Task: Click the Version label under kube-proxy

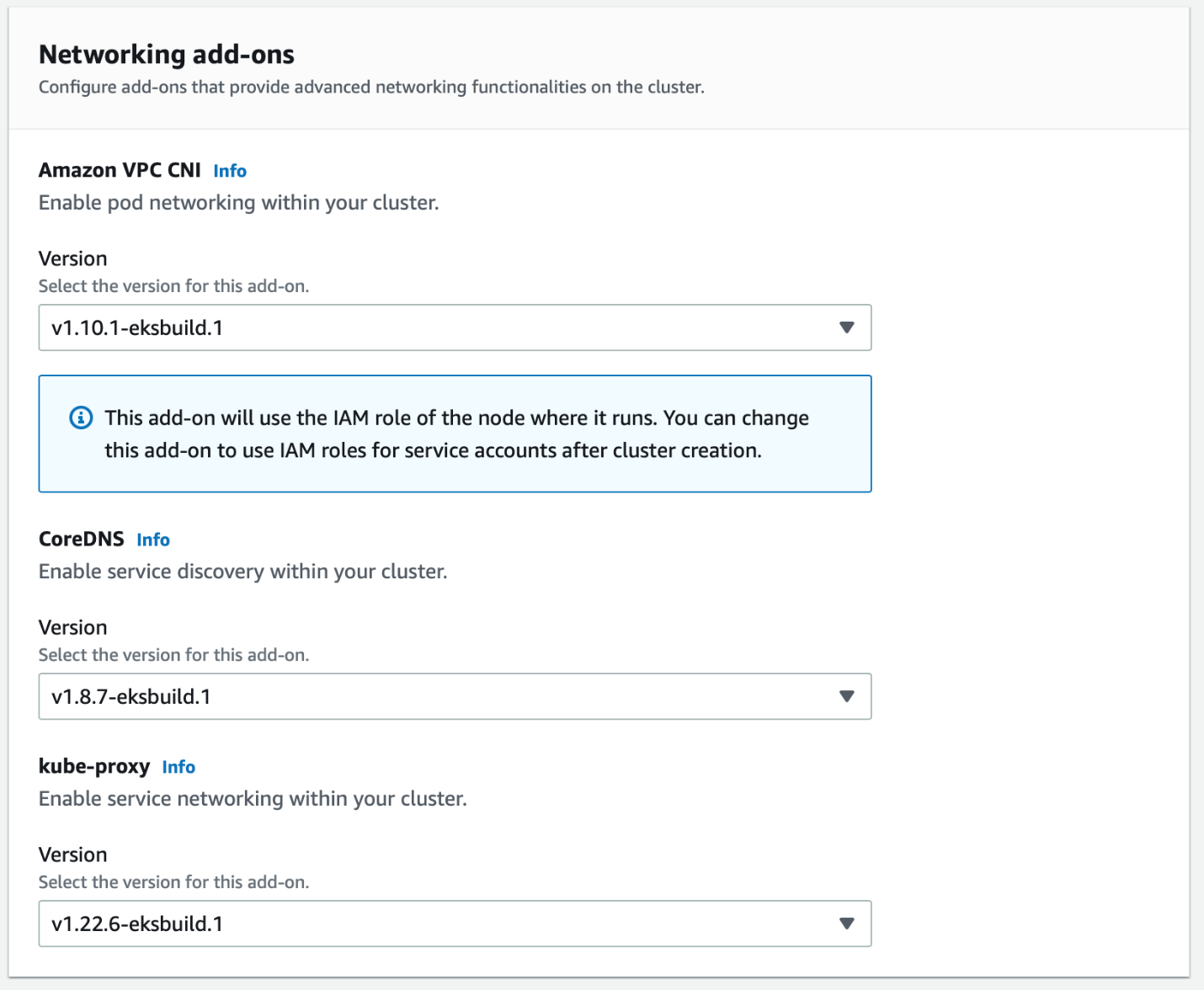Action: [x=73, y=854]
